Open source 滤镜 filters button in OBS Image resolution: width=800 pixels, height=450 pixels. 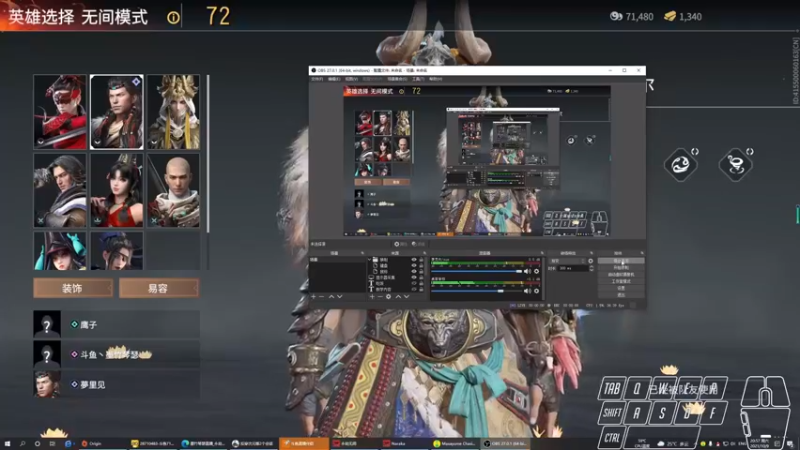(x=418, y=244)
